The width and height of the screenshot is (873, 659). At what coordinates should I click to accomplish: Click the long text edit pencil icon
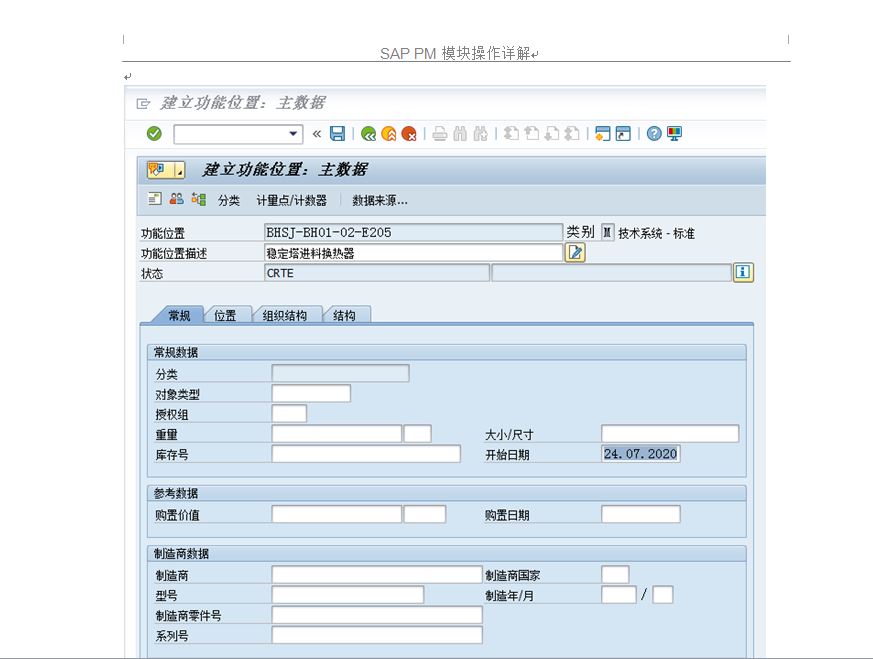coord(575,253)
